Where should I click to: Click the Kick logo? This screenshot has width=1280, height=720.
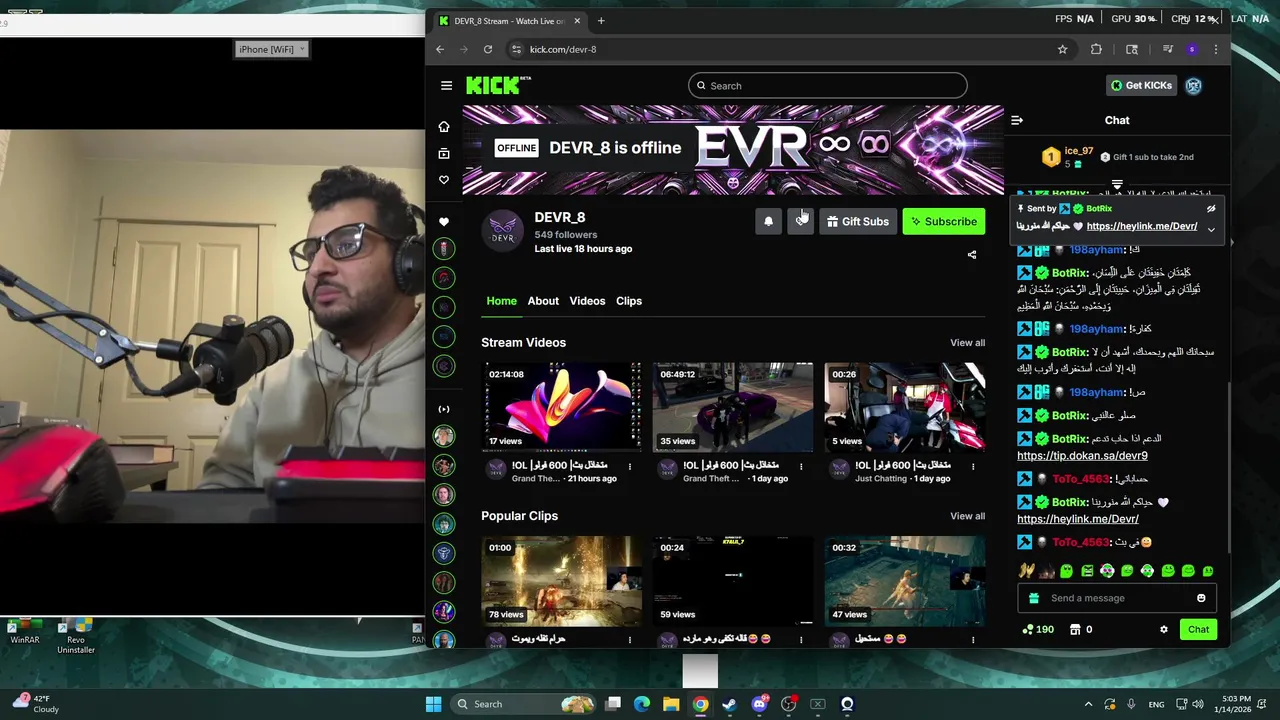[497, 85]
